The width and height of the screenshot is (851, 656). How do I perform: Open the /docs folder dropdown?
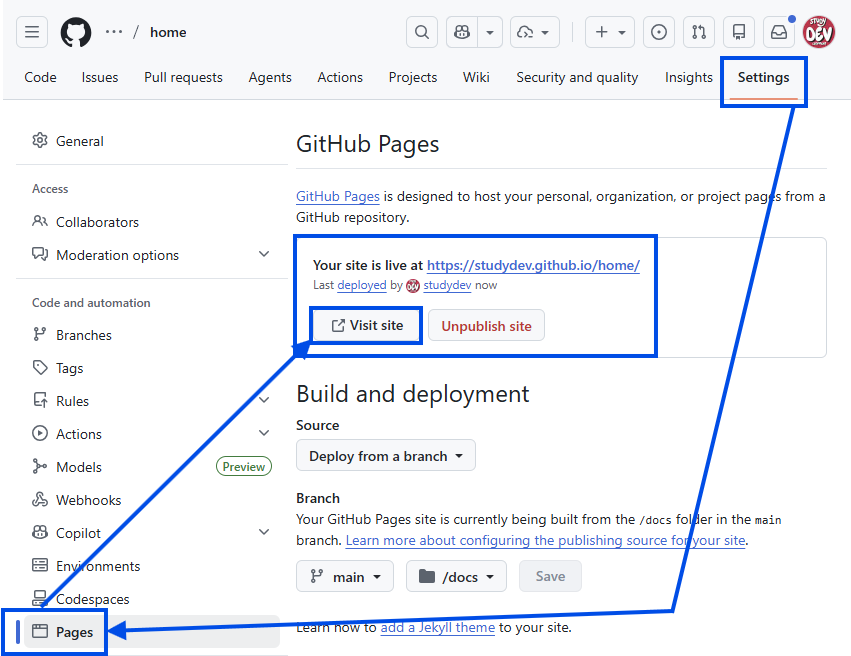tap(456, 576)
